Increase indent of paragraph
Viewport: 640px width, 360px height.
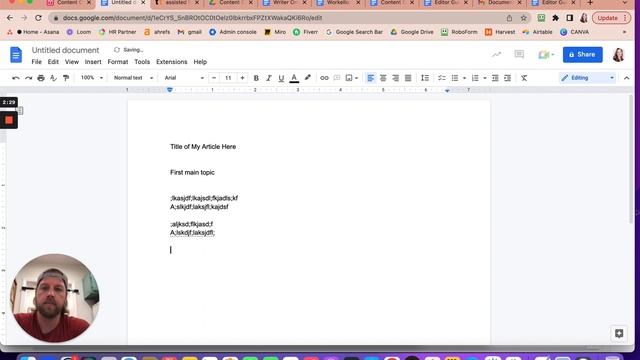507,78
